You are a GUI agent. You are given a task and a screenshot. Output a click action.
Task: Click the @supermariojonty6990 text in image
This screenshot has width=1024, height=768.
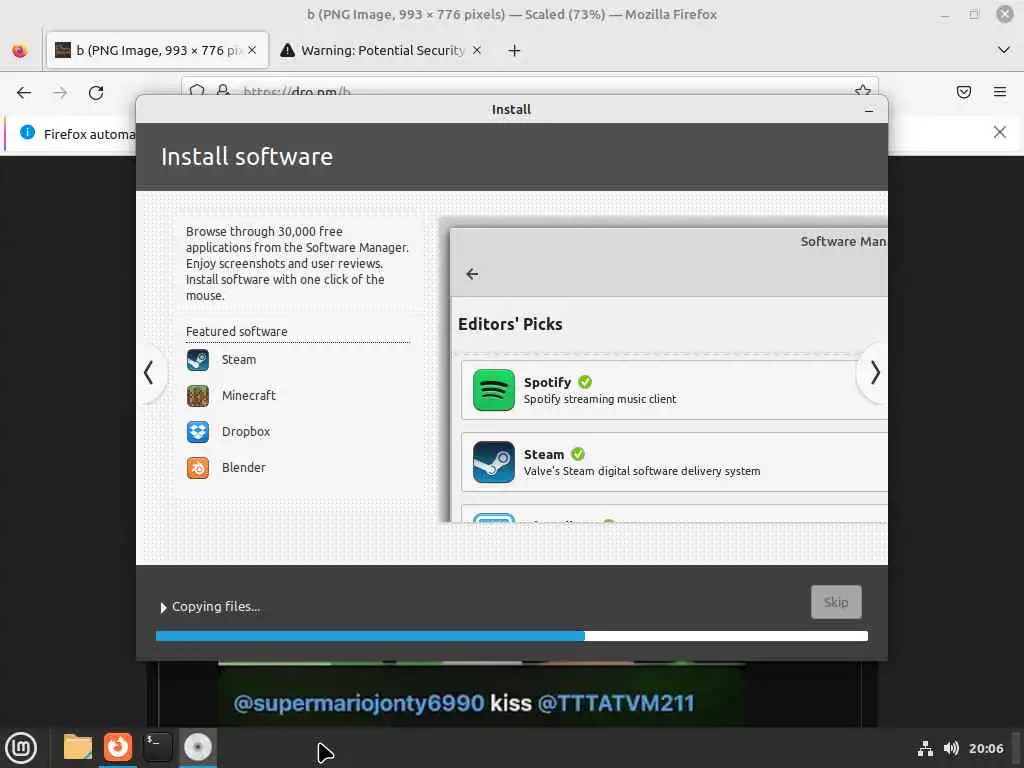359,703
